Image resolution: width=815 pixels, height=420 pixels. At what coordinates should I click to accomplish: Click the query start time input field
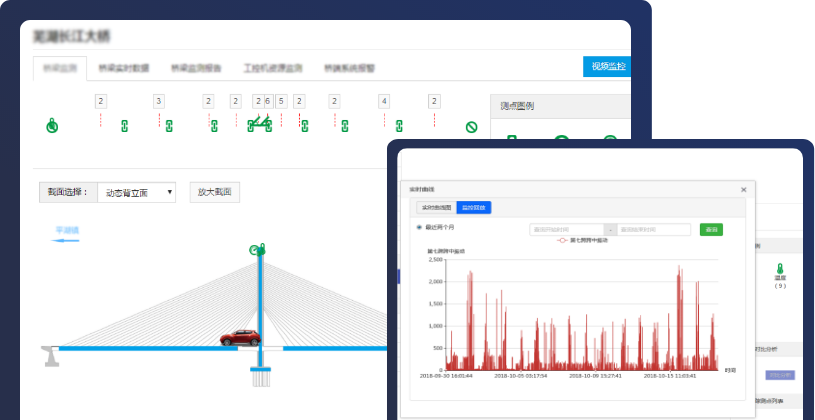coord(566,229)
